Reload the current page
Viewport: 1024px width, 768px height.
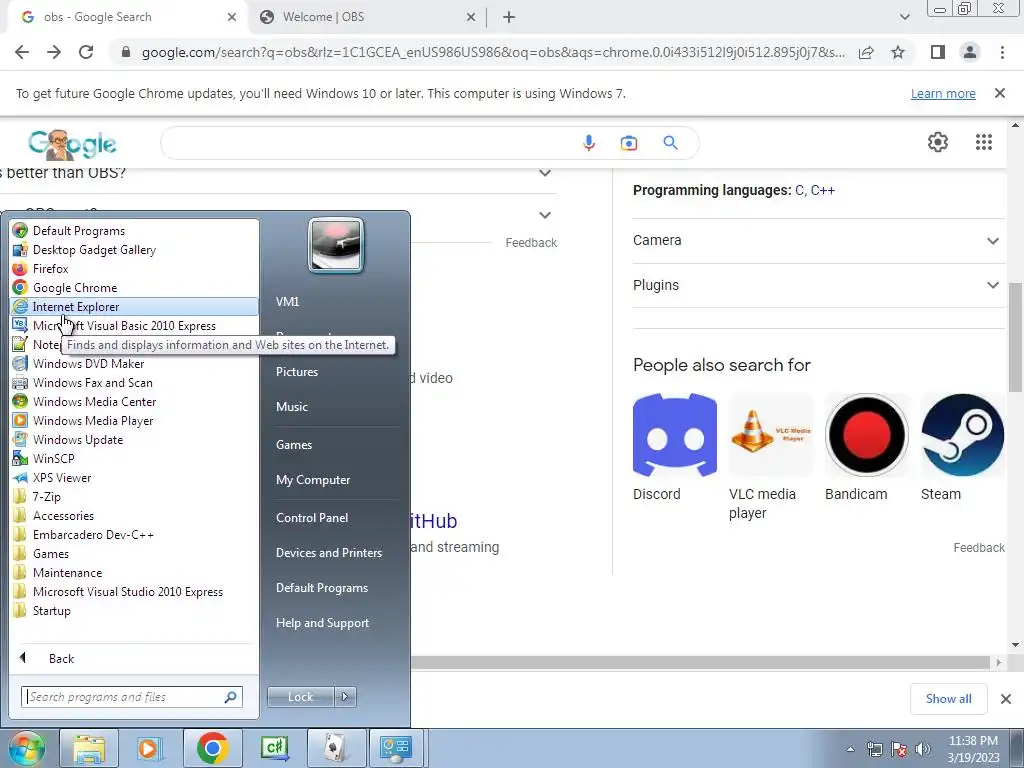point(86,52)
